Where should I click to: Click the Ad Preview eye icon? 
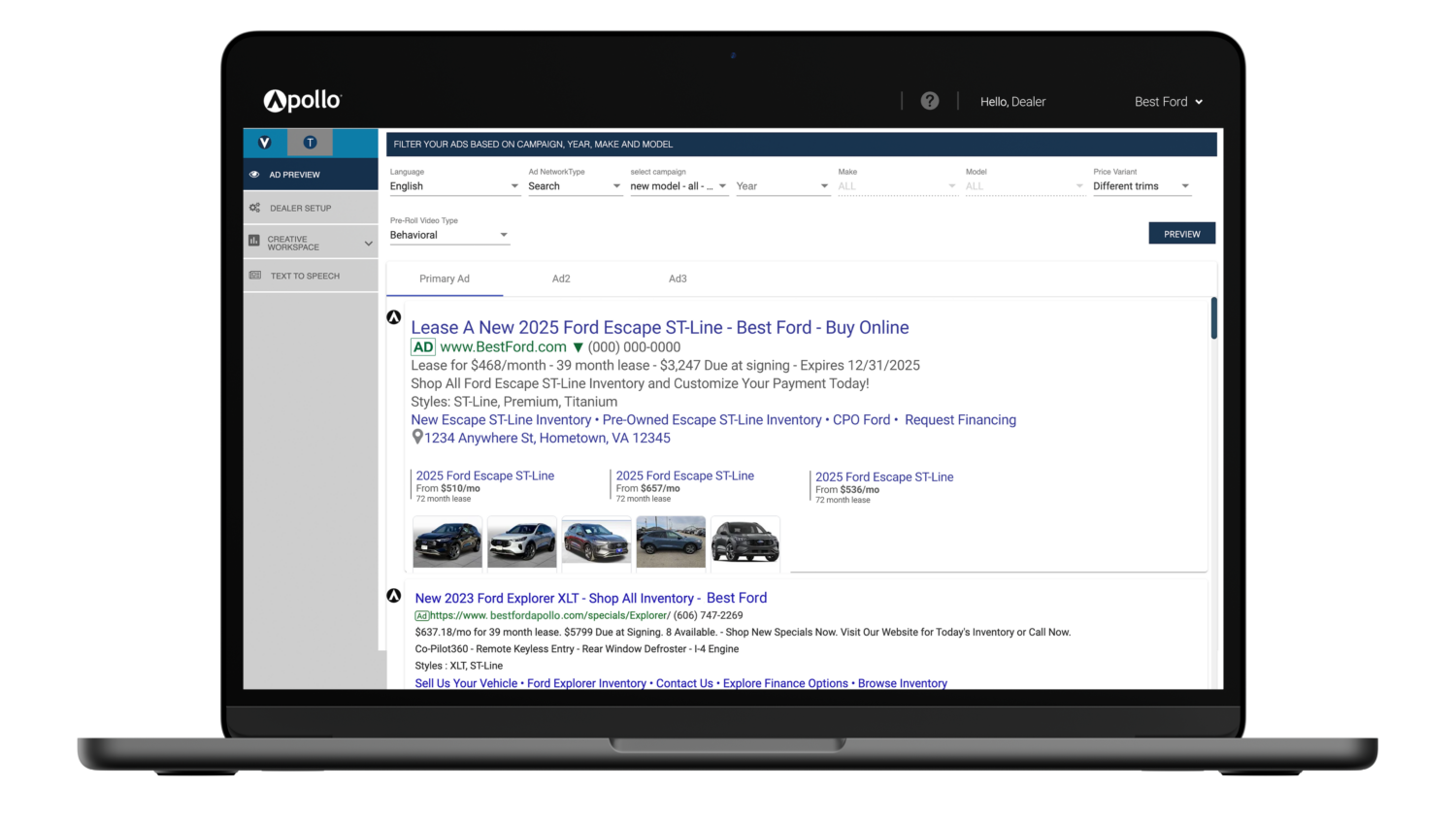click(x=254, y=175)
